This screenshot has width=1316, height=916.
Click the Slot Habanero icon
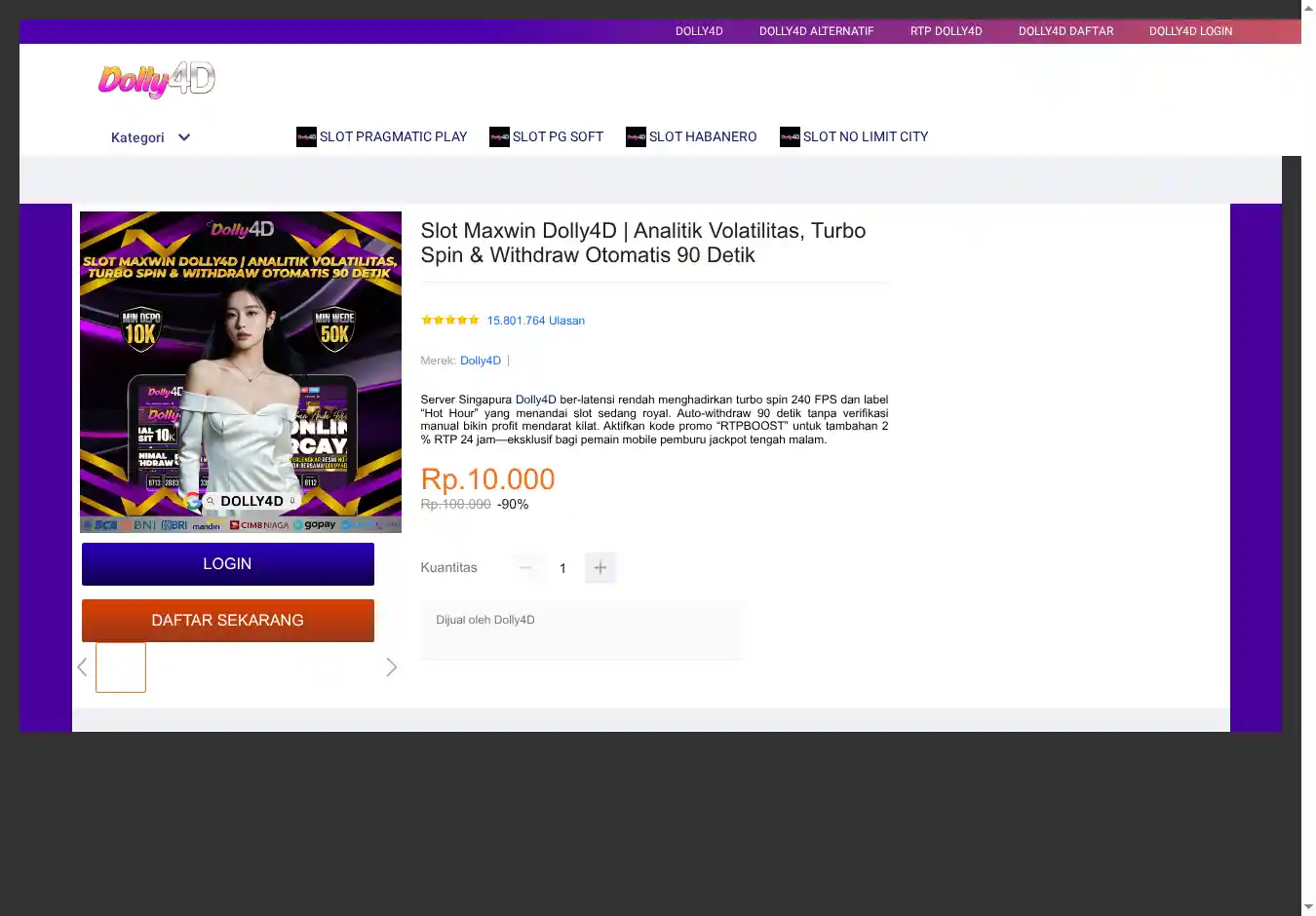point(636,137)
